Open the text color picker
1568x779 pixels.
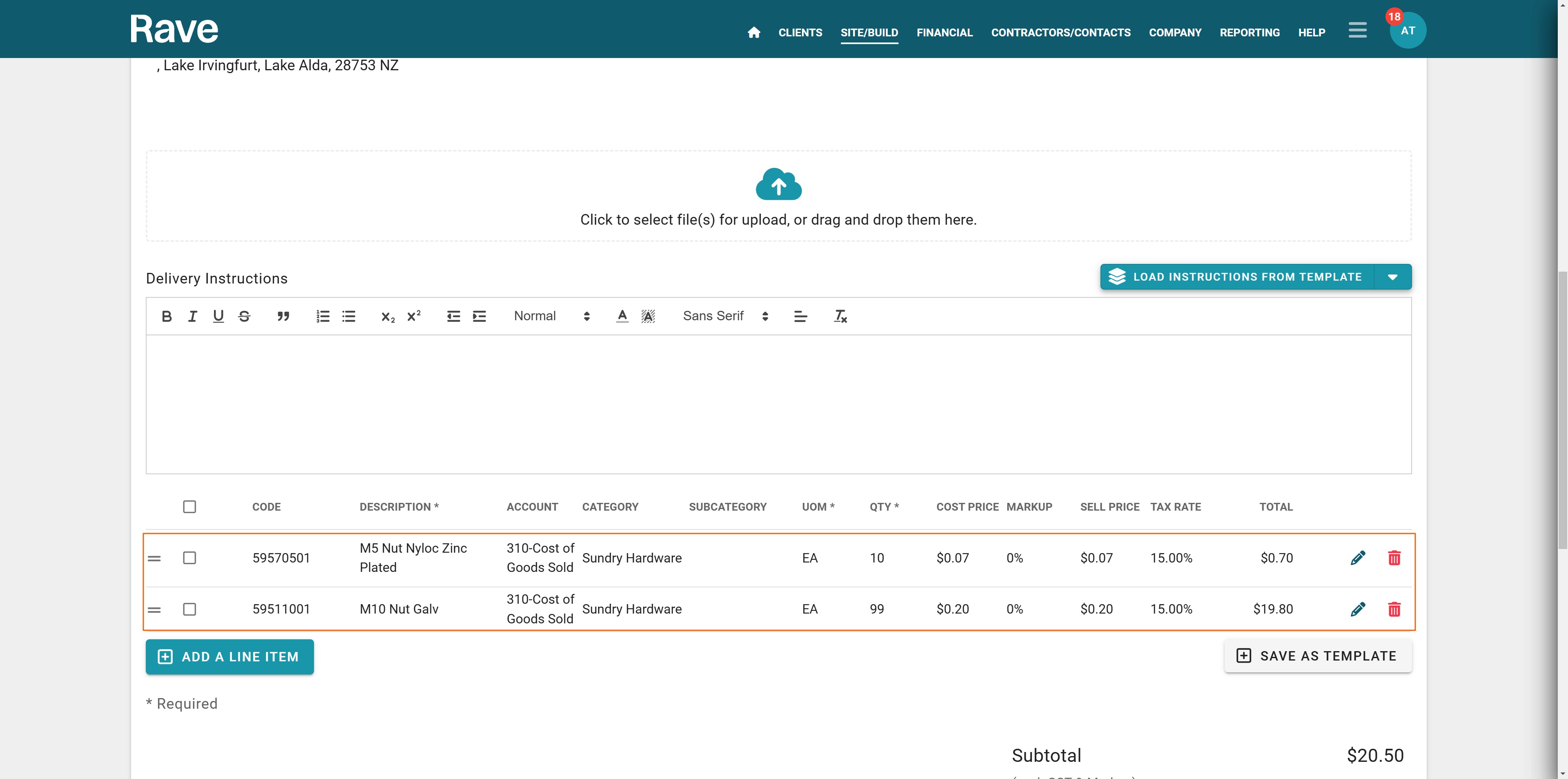point(621,316)
